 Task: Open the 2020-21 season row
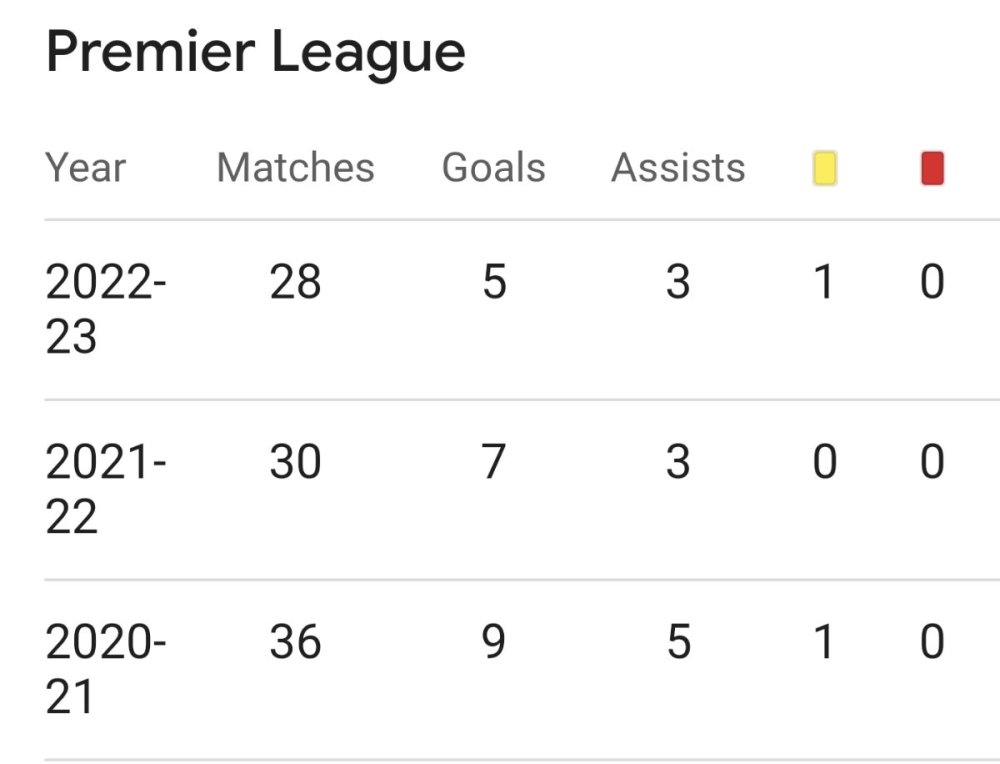click(106, 669)
